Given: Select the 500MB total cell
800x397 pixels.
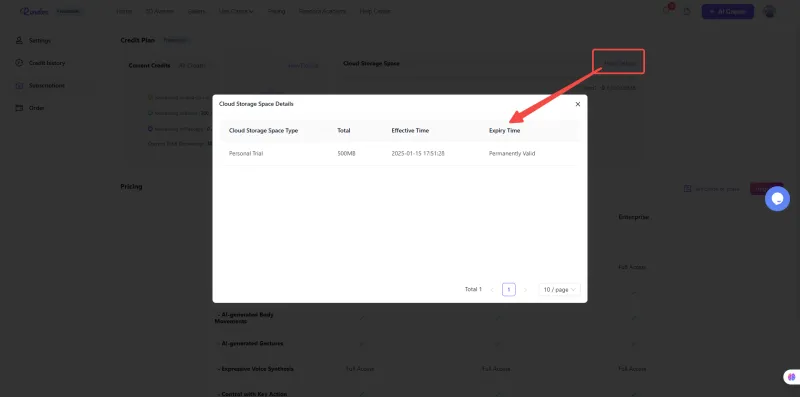Looking at the screenshot, I should click(x=346, y=153).
